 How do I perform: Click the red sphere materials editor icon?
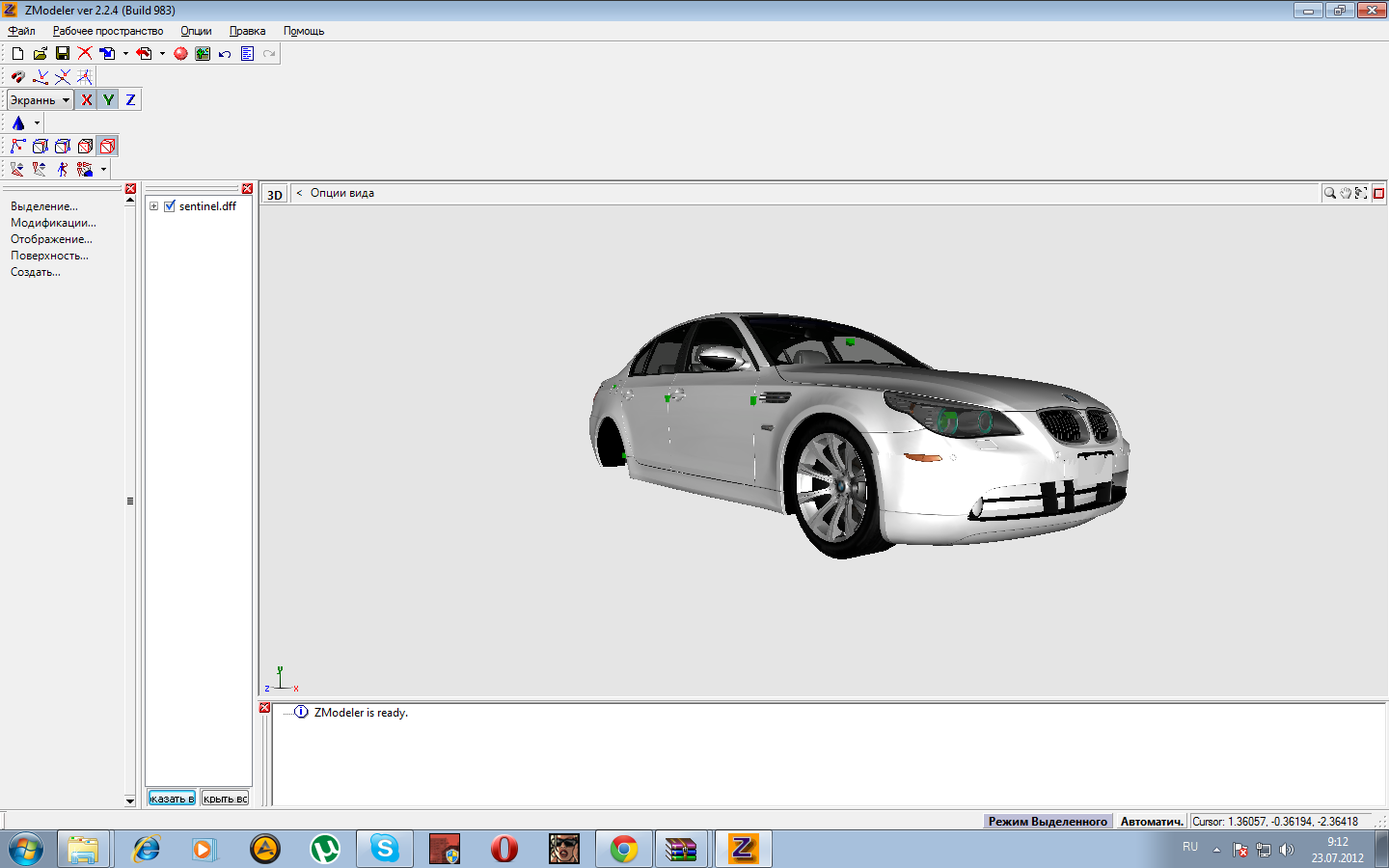(180, 54)
